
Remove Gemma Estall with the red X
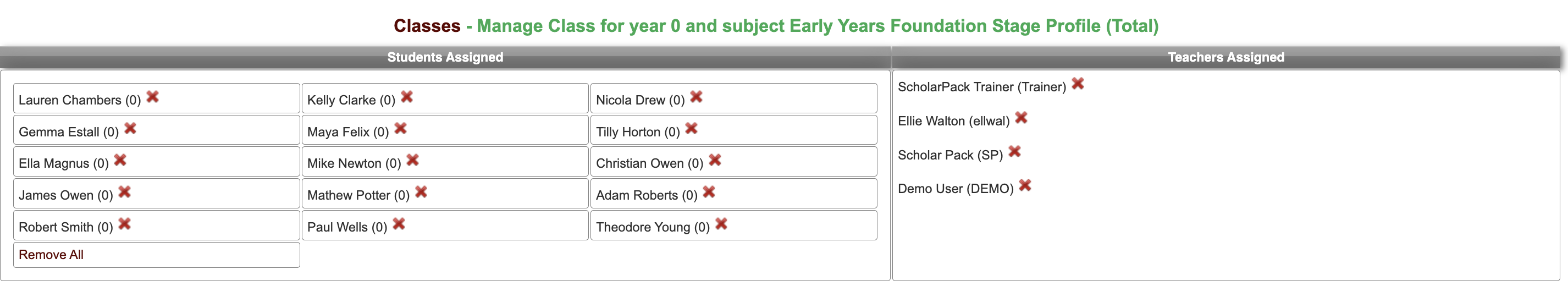point(130,129)
